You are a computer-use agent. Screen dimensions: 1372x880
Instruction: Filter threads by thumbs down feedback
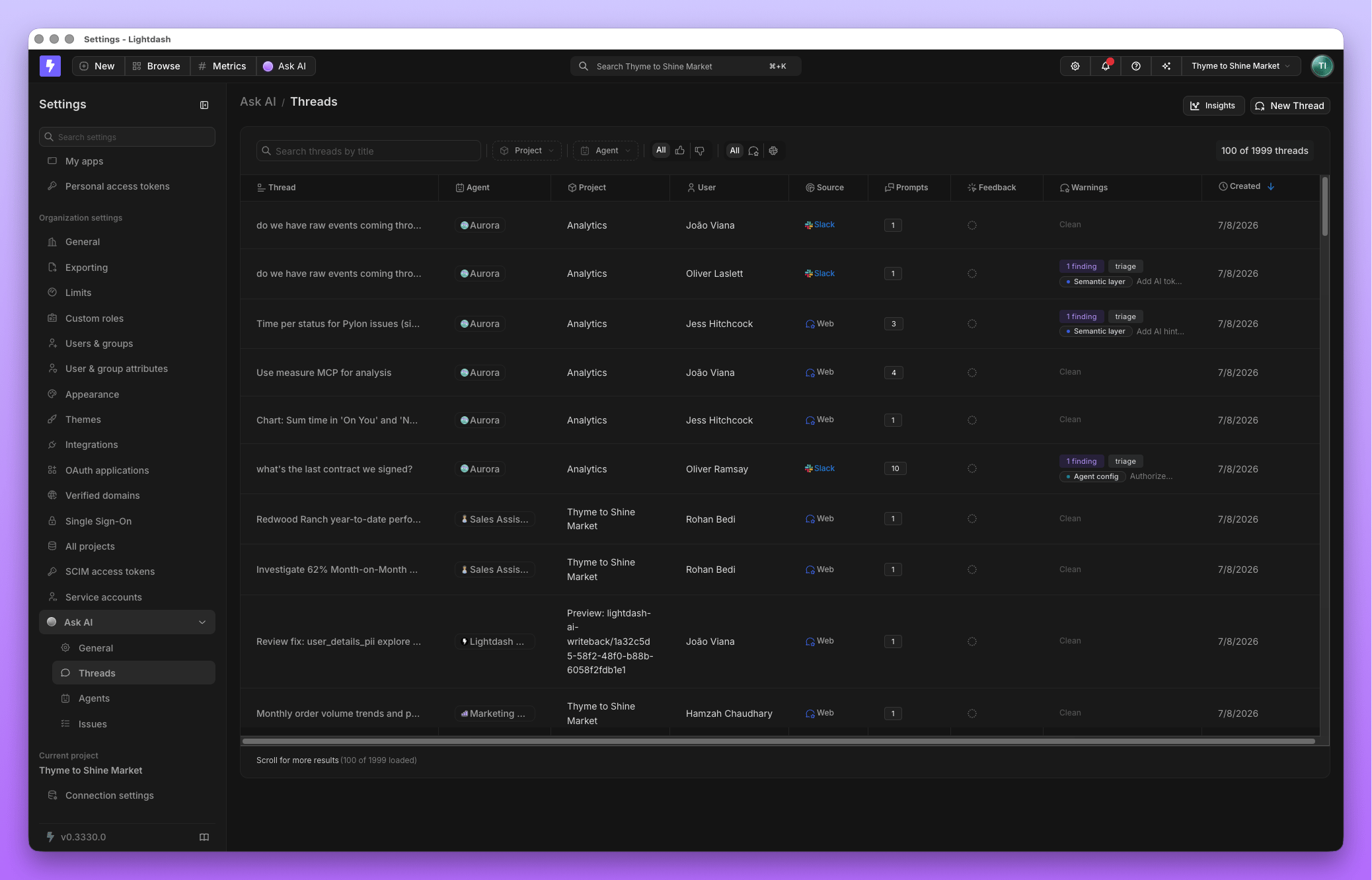(x=699, y=151)
